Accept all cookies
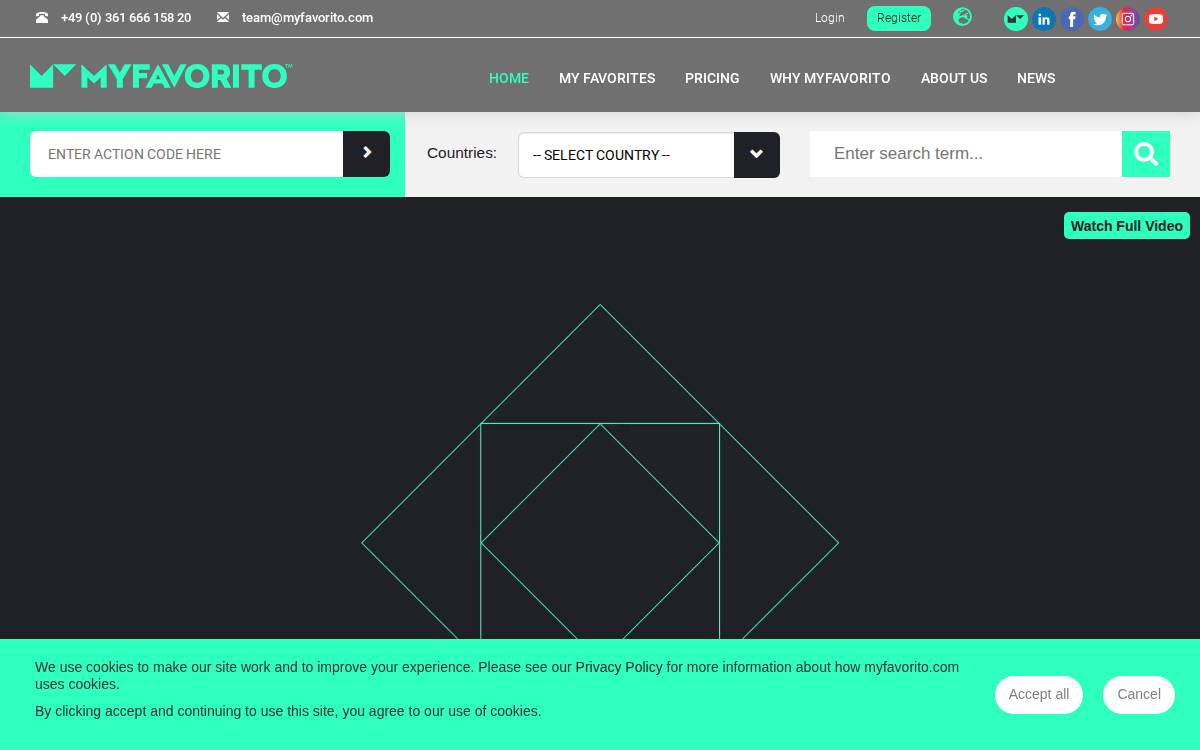The width and height of the screenshot is (1200, 750). (1039, 694)
